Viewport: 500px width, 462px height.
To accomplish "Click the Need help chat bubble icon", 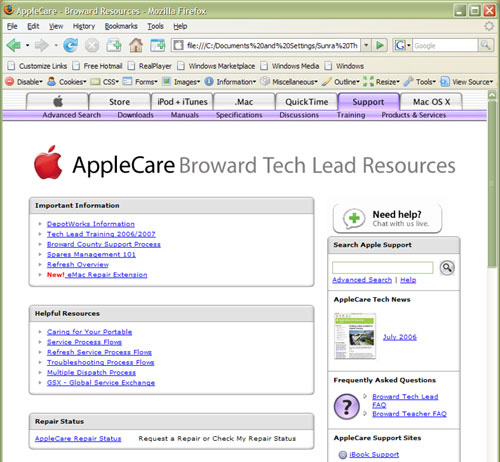I will (354, 219).
